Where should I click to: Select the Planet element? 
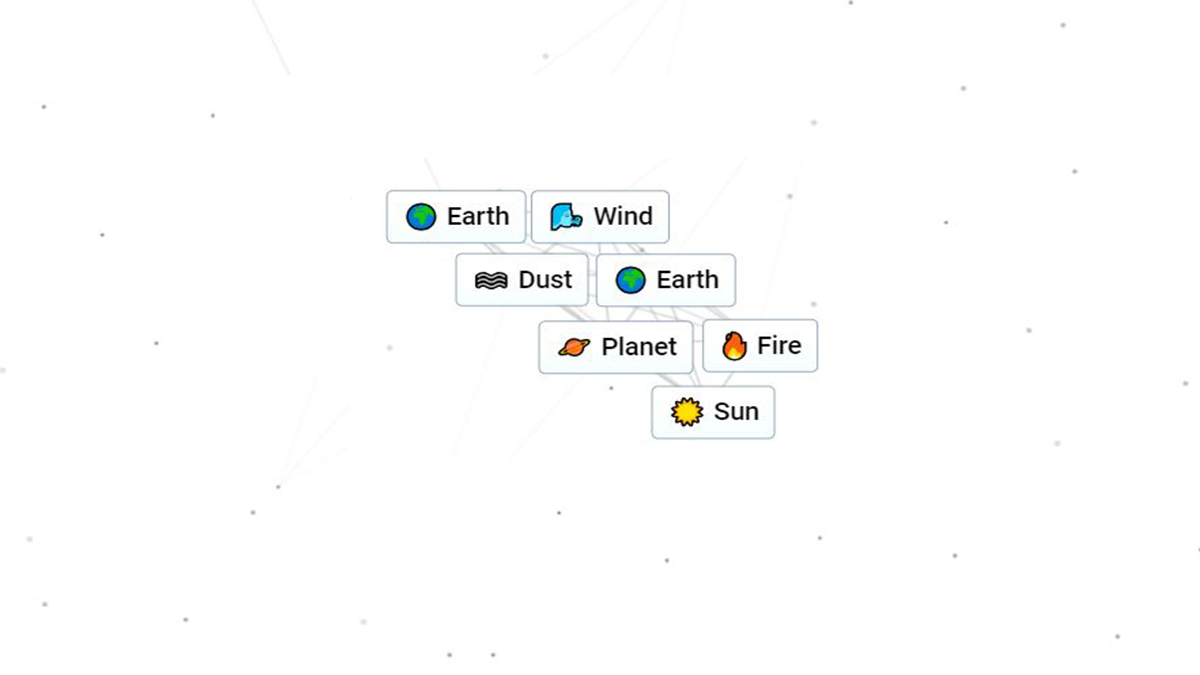click(x=615, y=347)
